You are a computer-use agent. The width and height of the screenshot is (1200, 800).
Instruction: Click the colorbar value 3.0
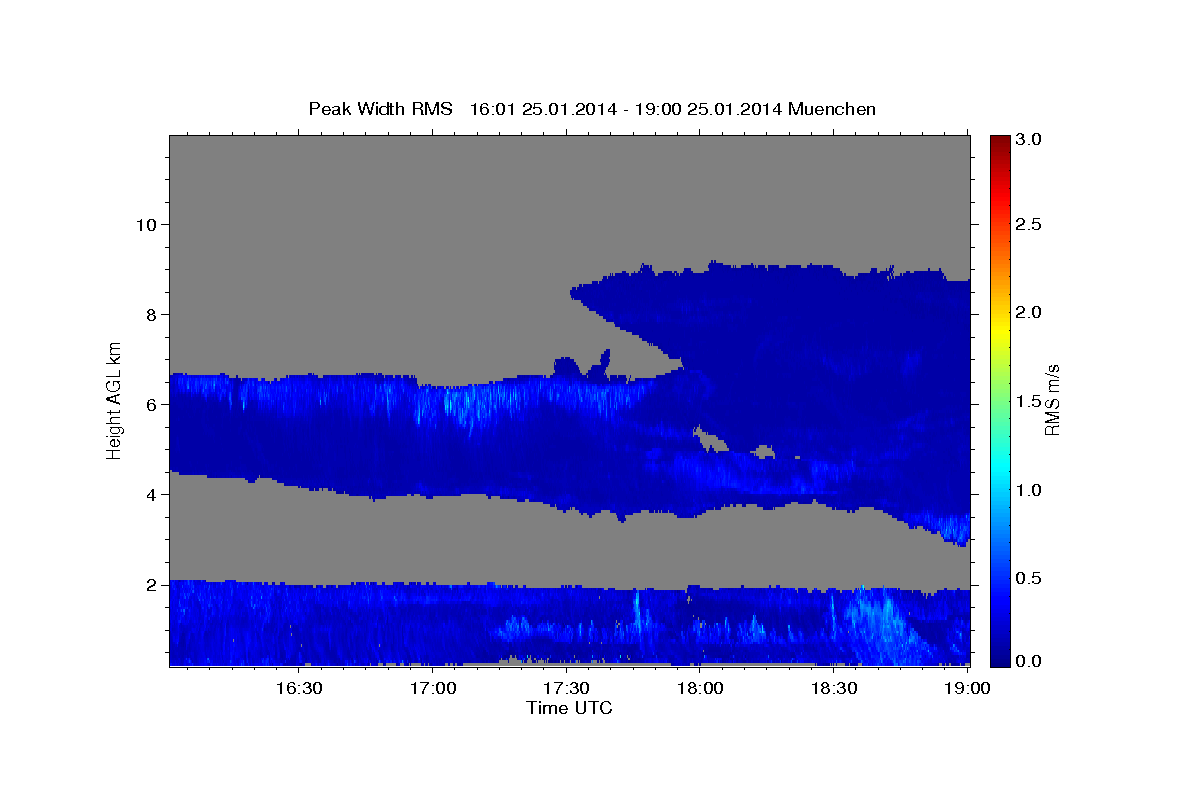(x=1031, y=139)
